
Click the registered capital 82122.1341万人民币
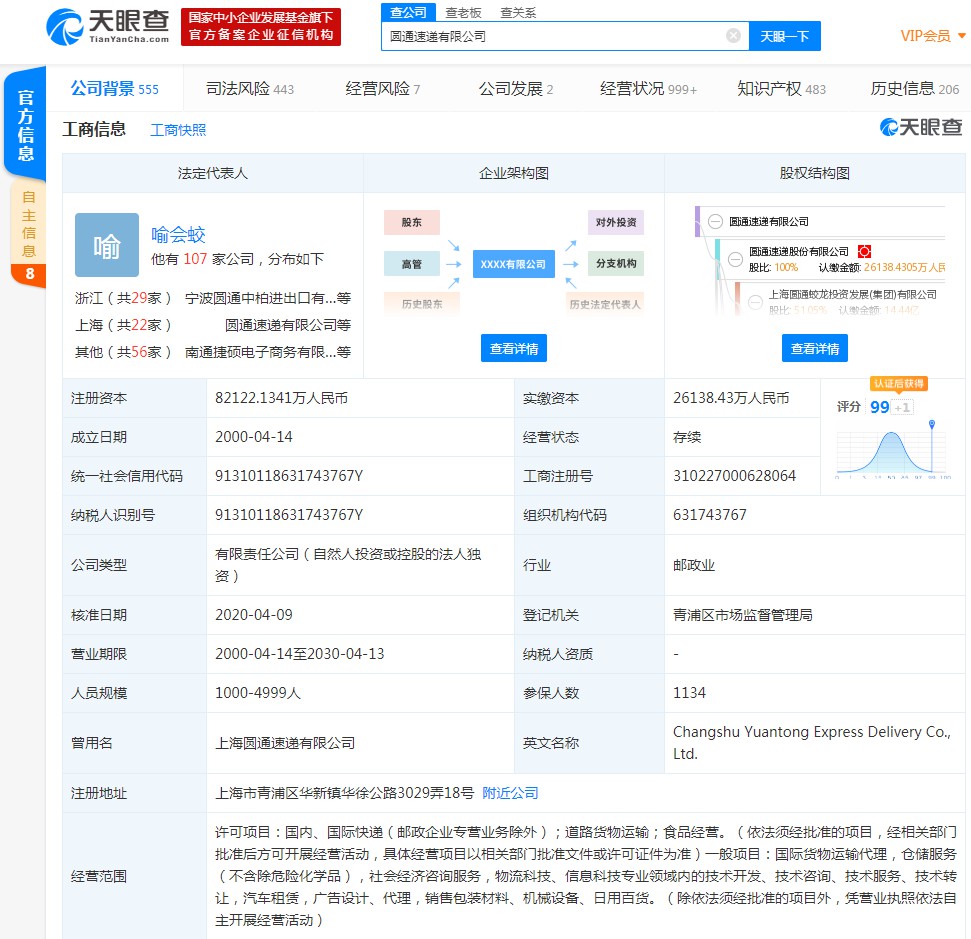click(281, 398)
